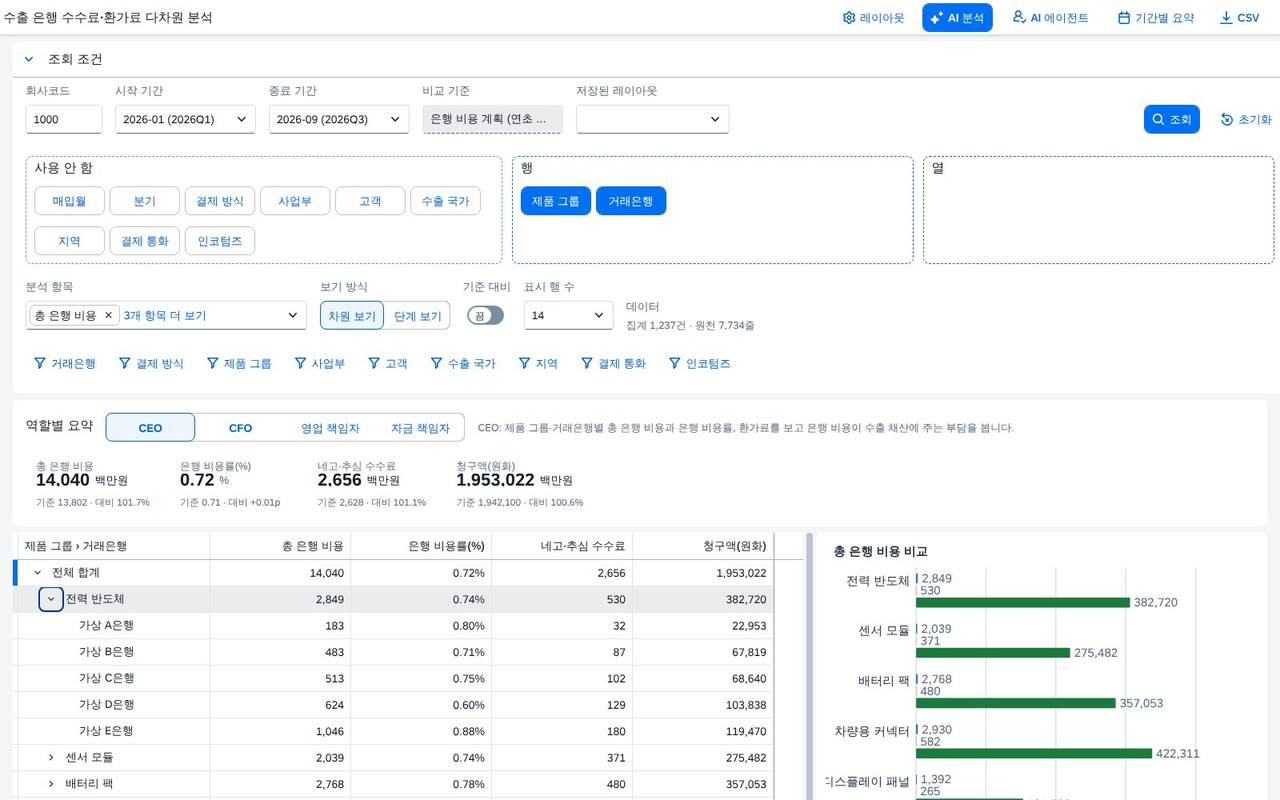Click the 전력 반도체 green bar
1280x800 pixels.
pos(1022,603)
